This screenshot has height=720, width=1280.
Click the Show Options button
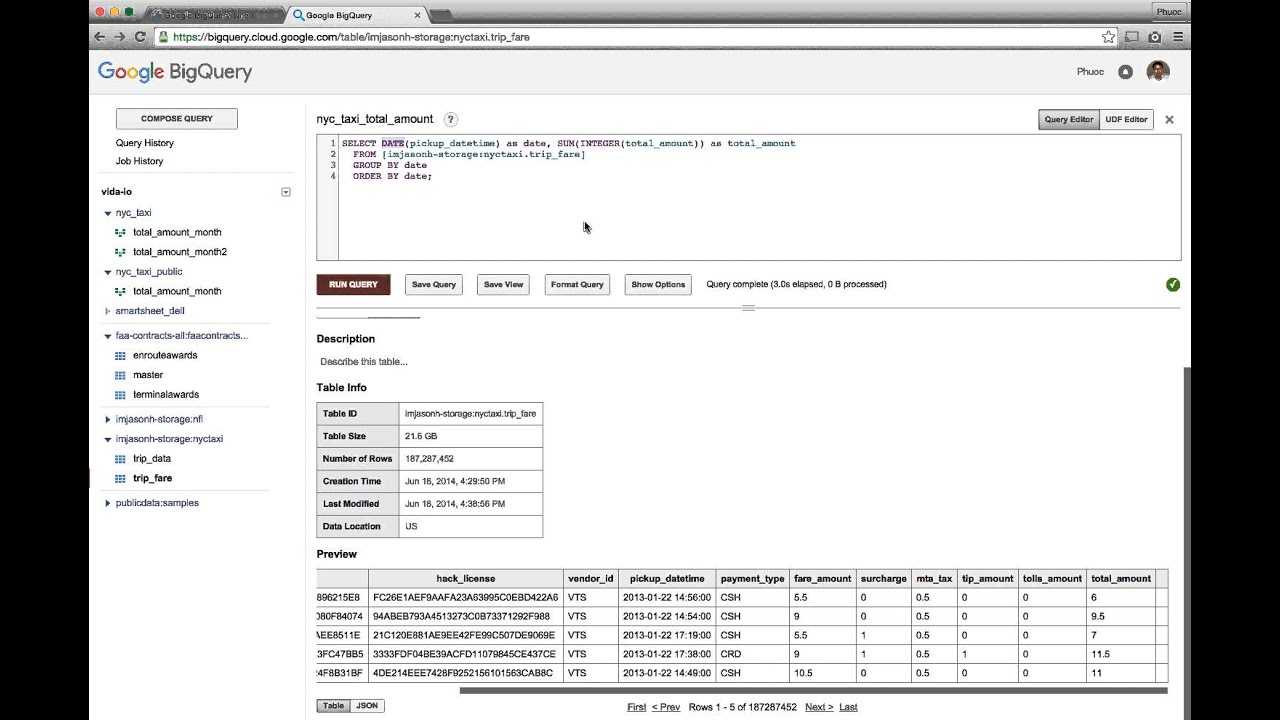[x=658, y=284]
